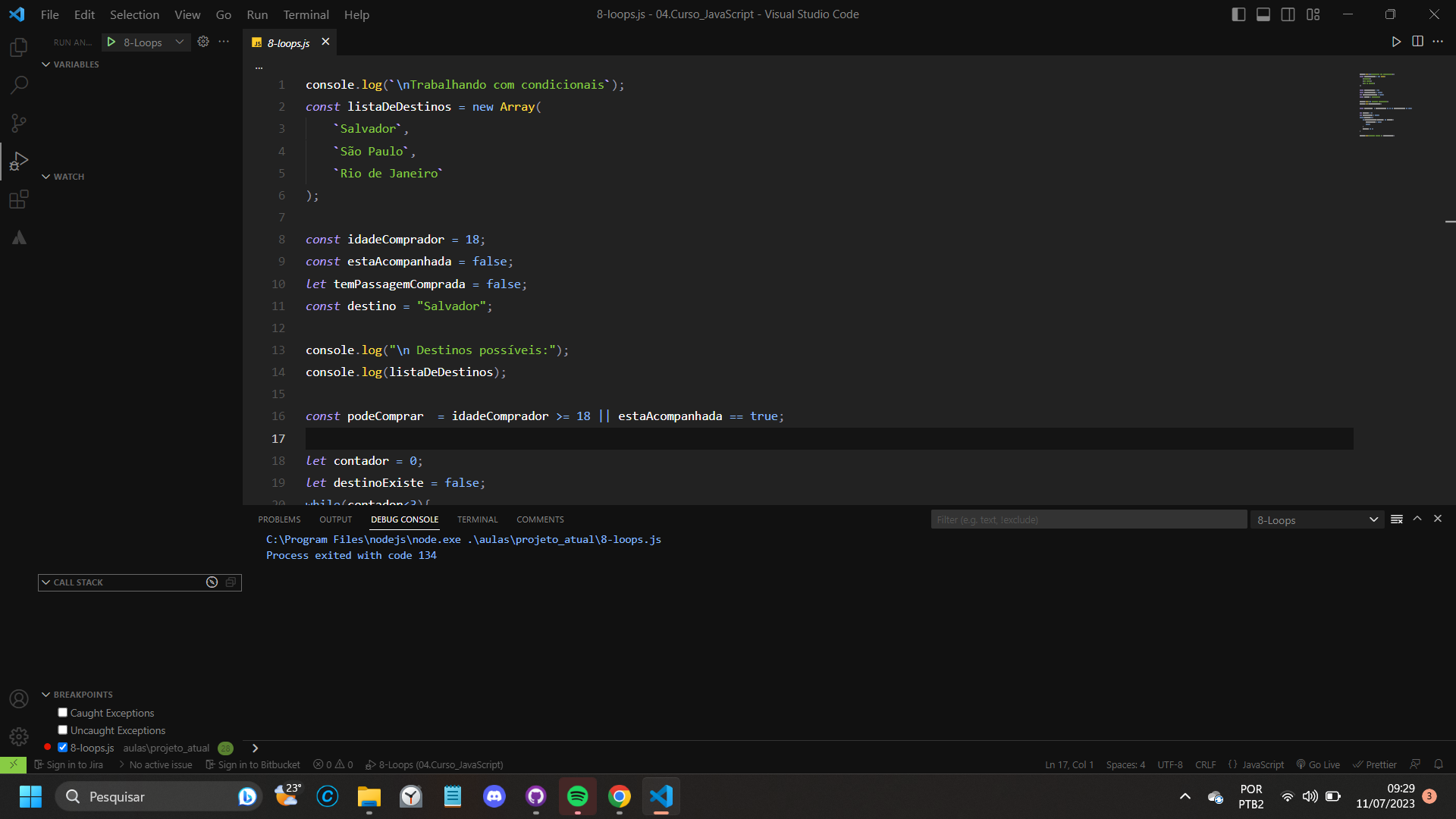The image size is (1456, 819).
Task: Click the Windows Start button
Action: tap(30, 796)
